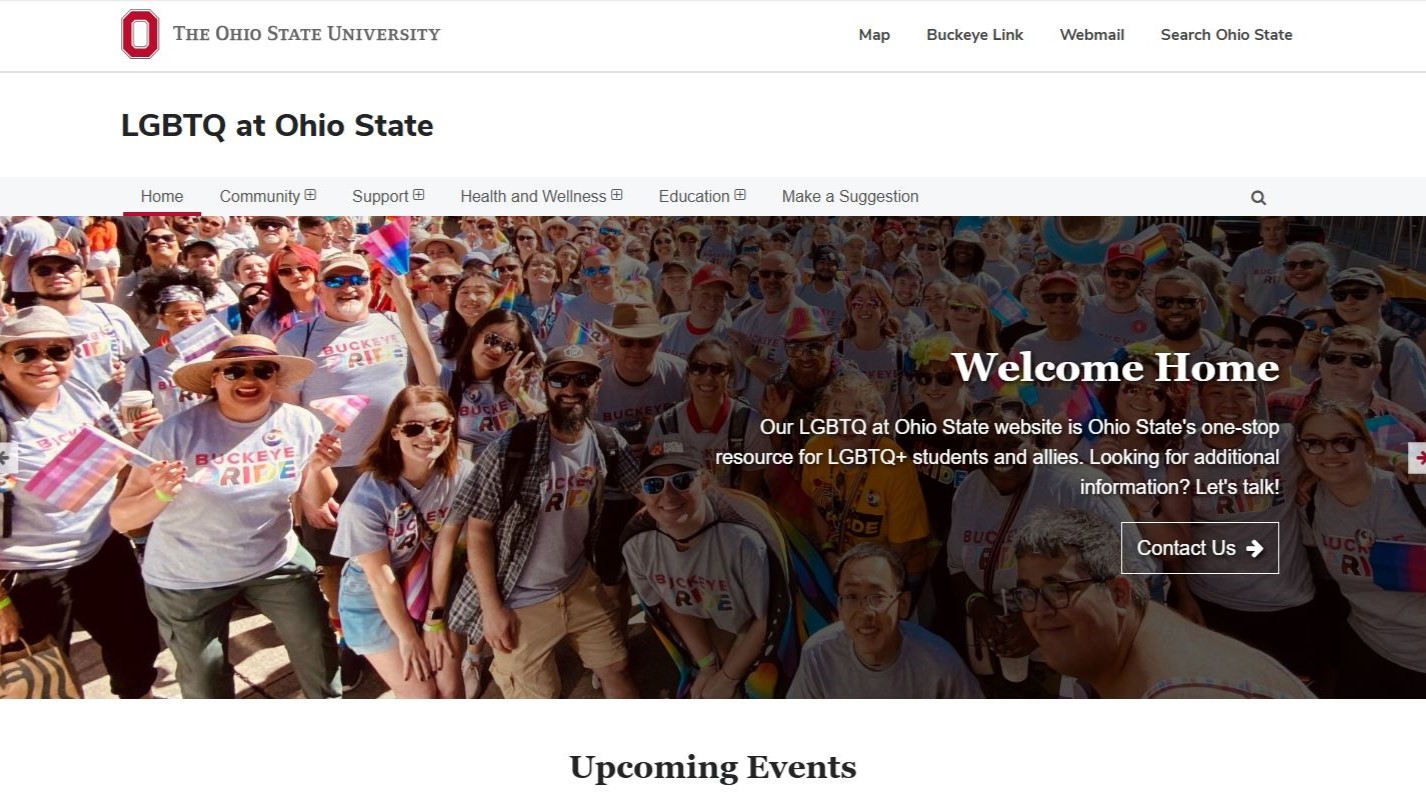Click Search Ohio State link

pyautogui.click(x=1226, y=34)
